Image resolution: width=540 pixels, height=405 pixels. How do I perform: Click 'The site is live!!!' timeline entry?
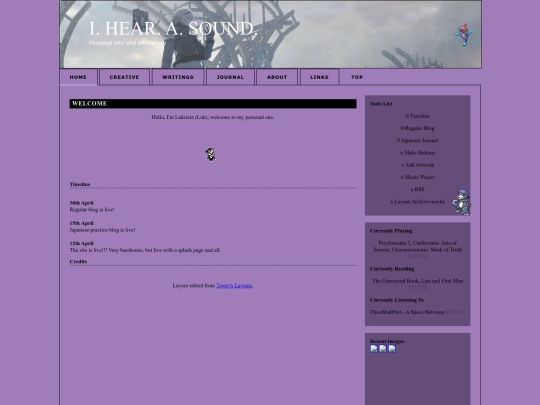coord(145,250)
